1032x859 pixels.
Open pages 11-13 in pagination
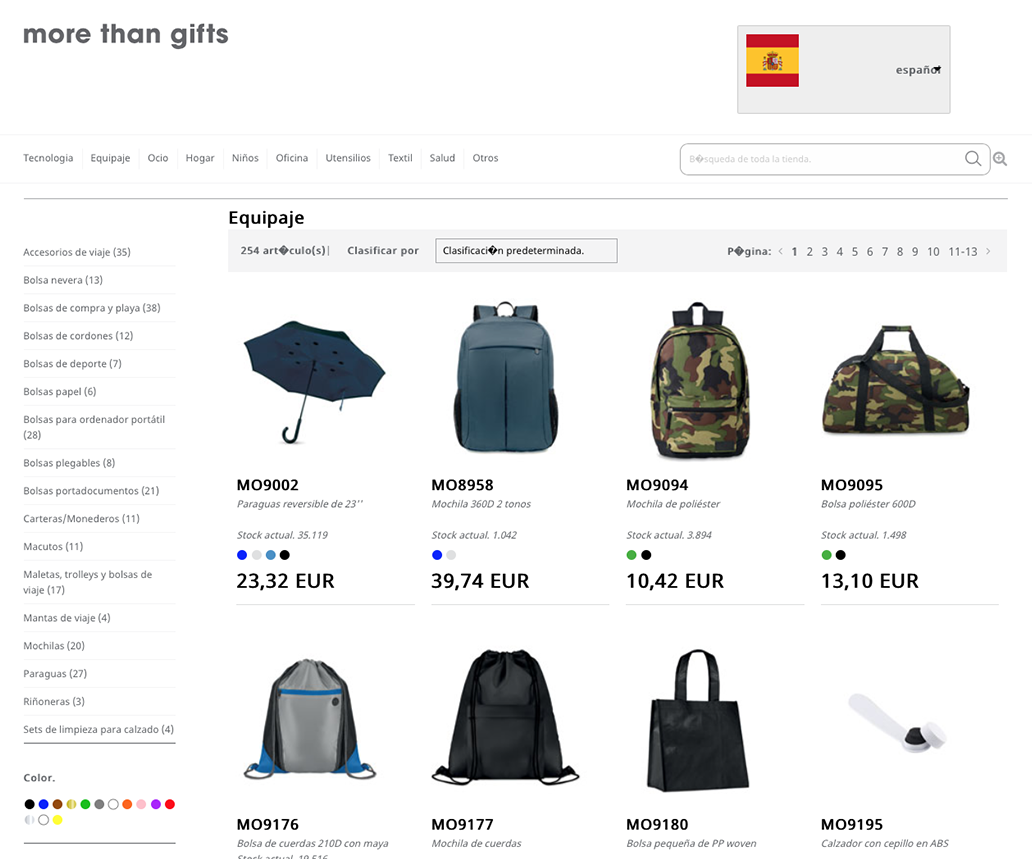(x=963, y=251)
